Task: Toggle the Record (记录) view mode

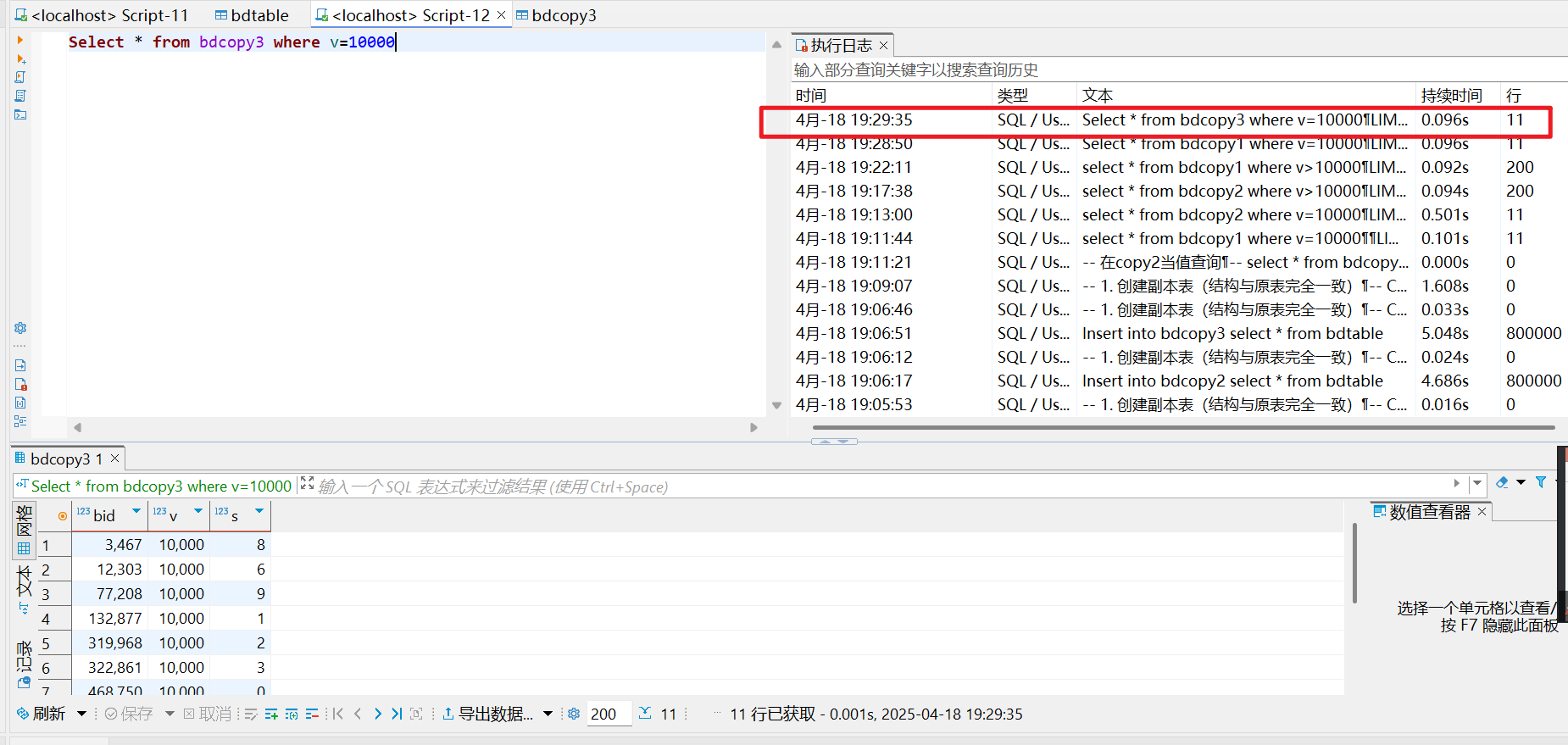Action: click(24, 664)
